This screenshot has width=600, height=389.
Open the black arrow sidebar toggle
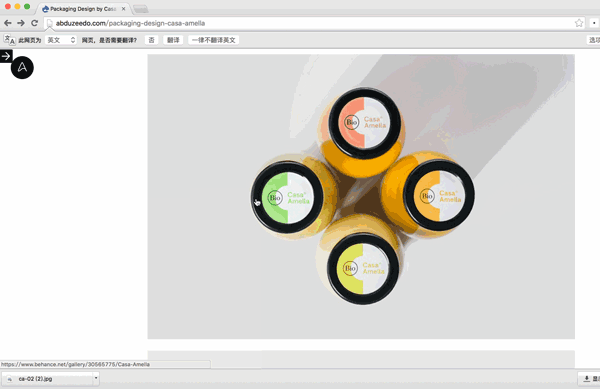[x=6, y=56]
